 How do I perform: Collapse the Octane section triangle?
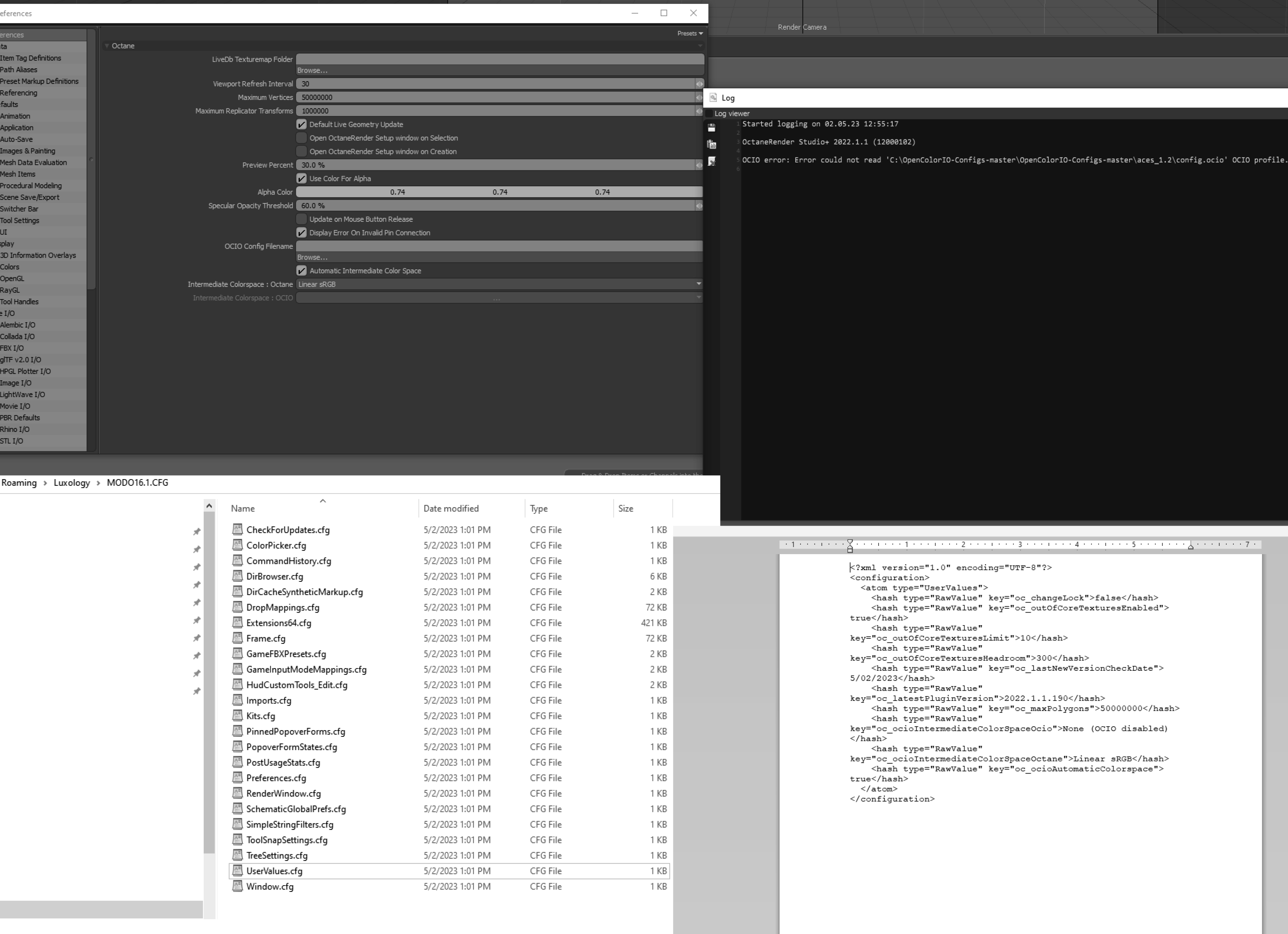(107, 46)
